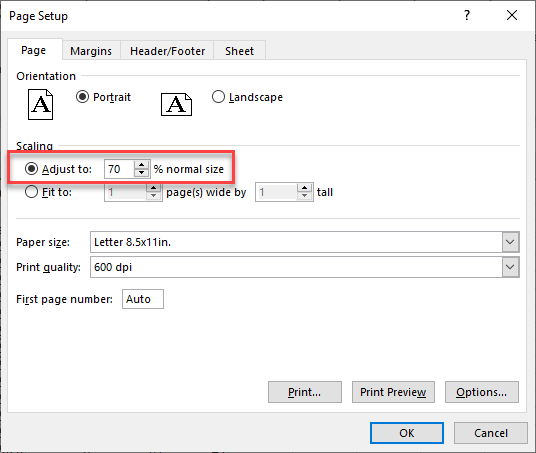536x453 pixels.
Task: Switch to the Margins tab
Action: 91,51
